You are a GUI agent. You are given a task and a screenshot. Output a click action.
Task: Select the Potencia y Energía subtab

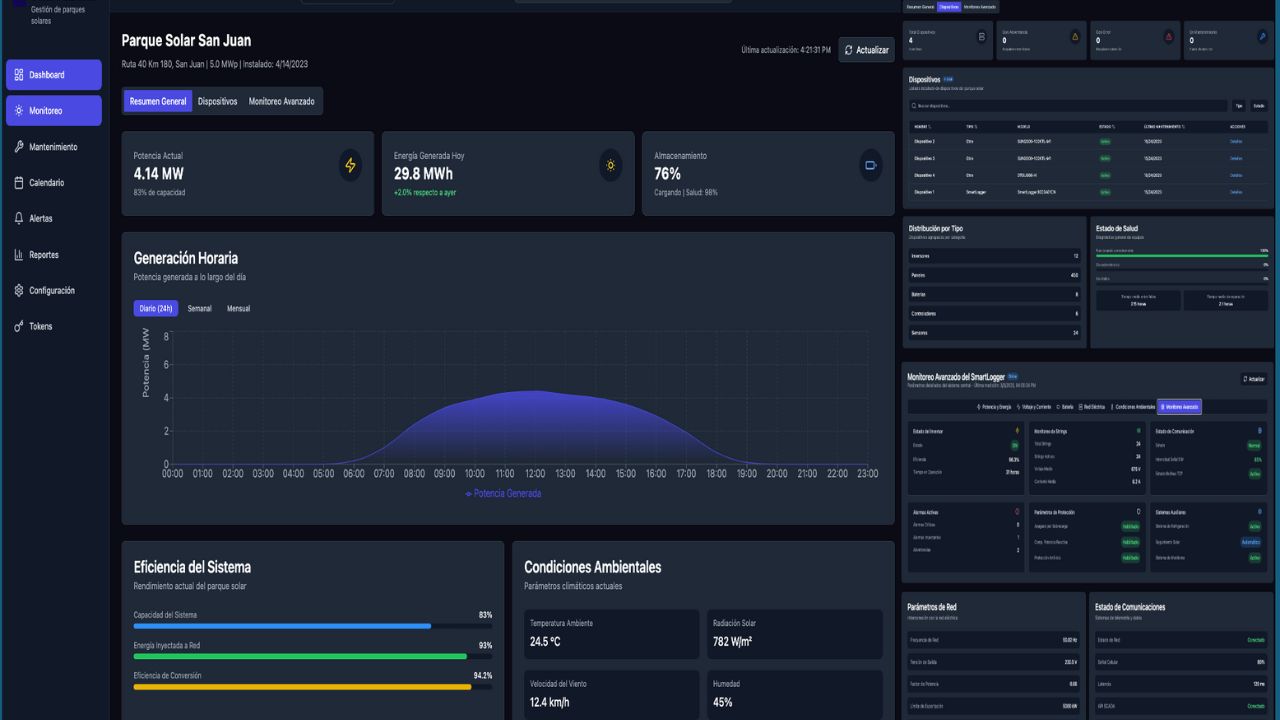[994, 407]
